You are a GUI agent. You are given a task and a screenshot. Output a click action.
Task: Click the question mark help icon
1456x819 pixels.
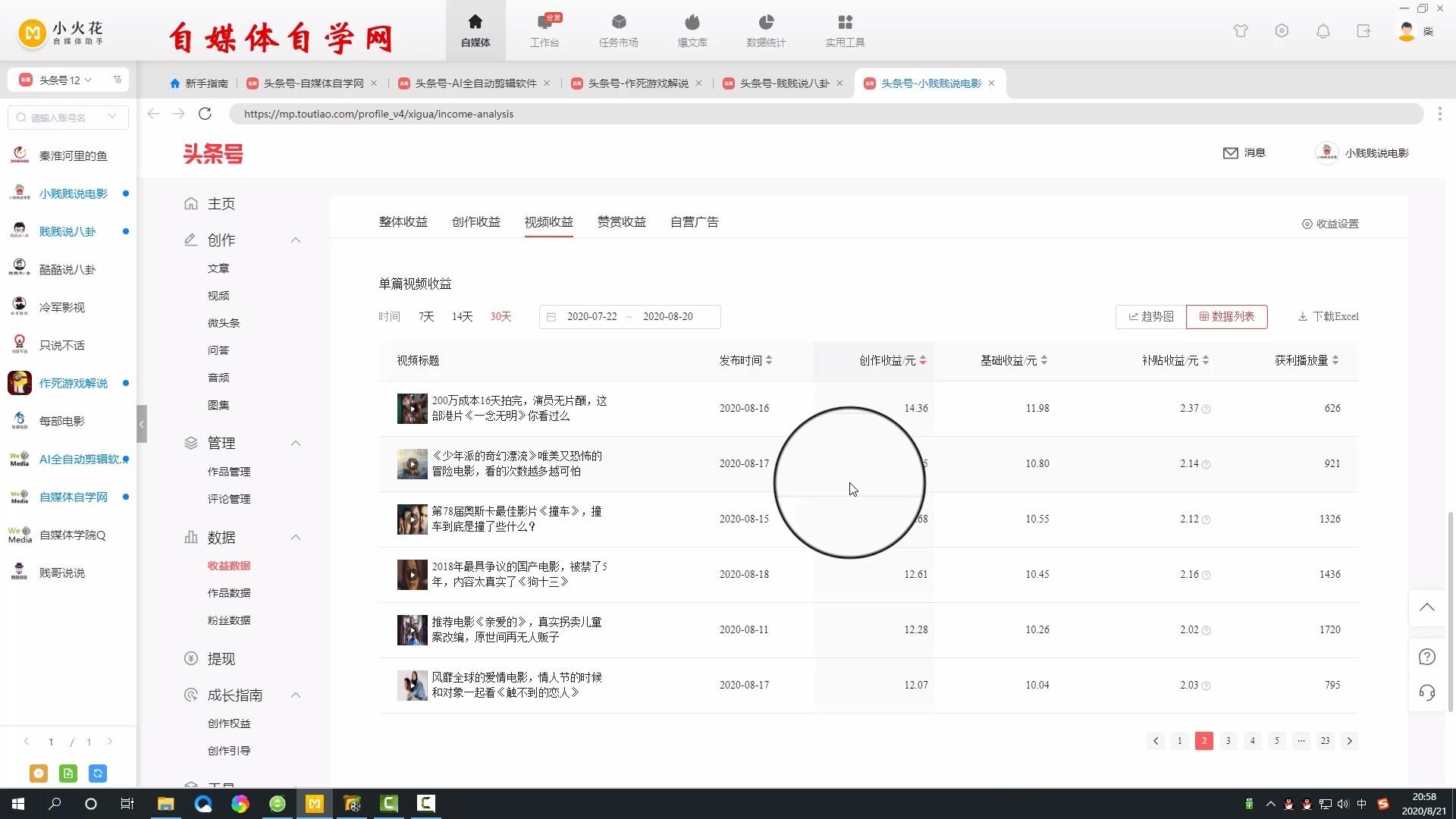click(1426, 657)
